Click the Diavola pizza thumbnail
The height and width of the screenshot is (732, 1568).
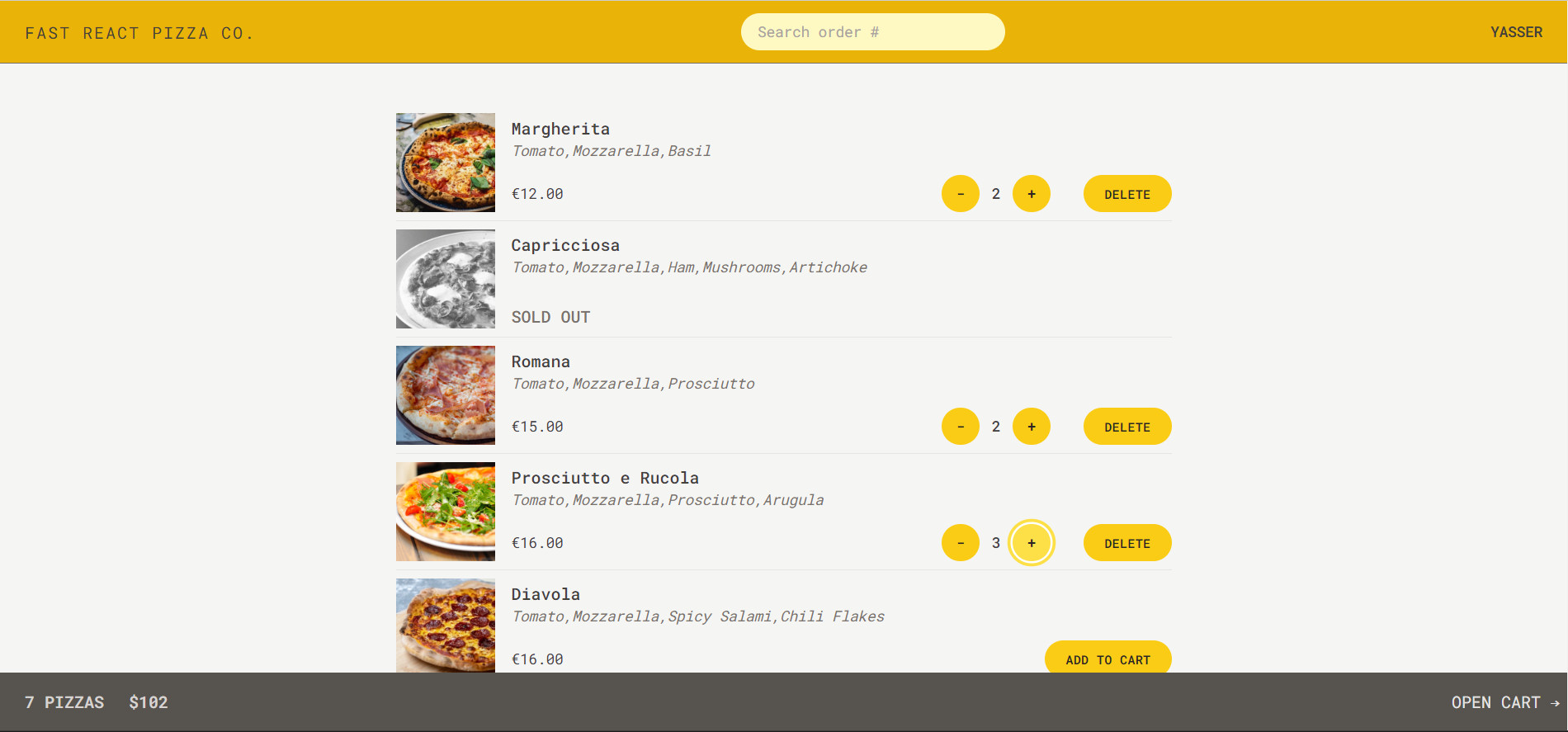tap(446, 625)
